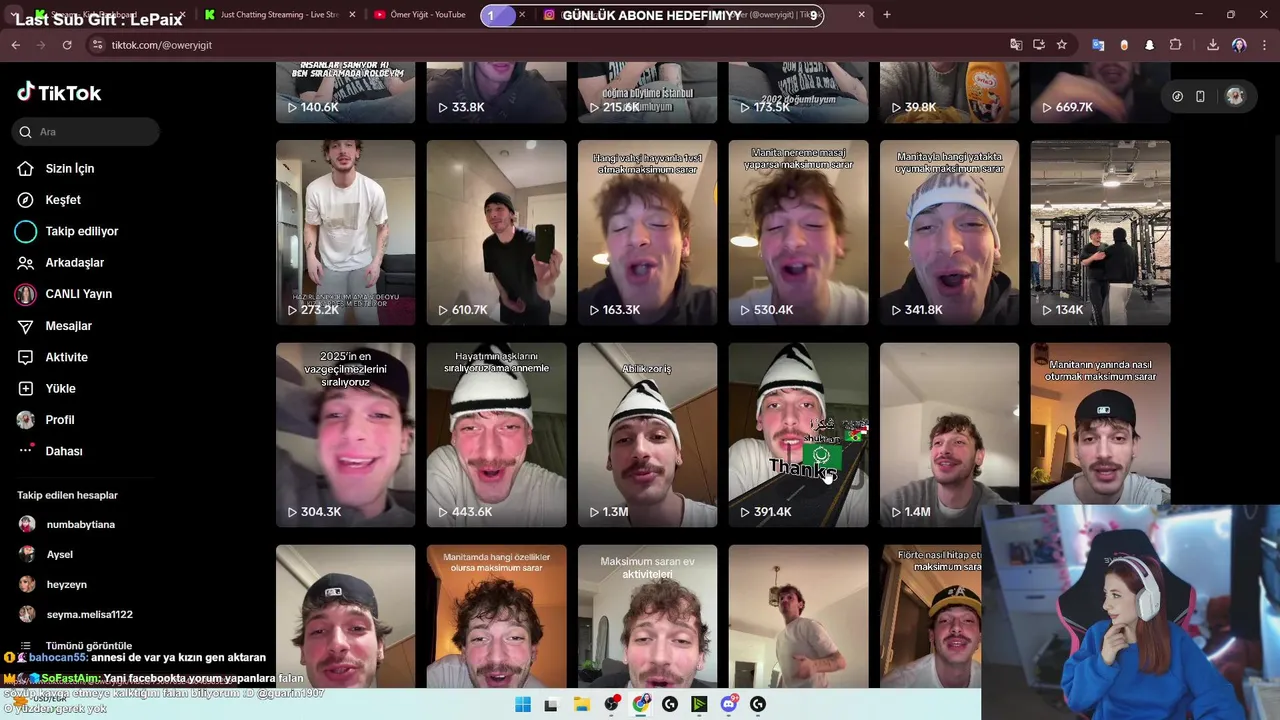Open TikTok profile avatar at top right
The width and height of the screenshot is (1280, 720).
[x=1235, y=96]
